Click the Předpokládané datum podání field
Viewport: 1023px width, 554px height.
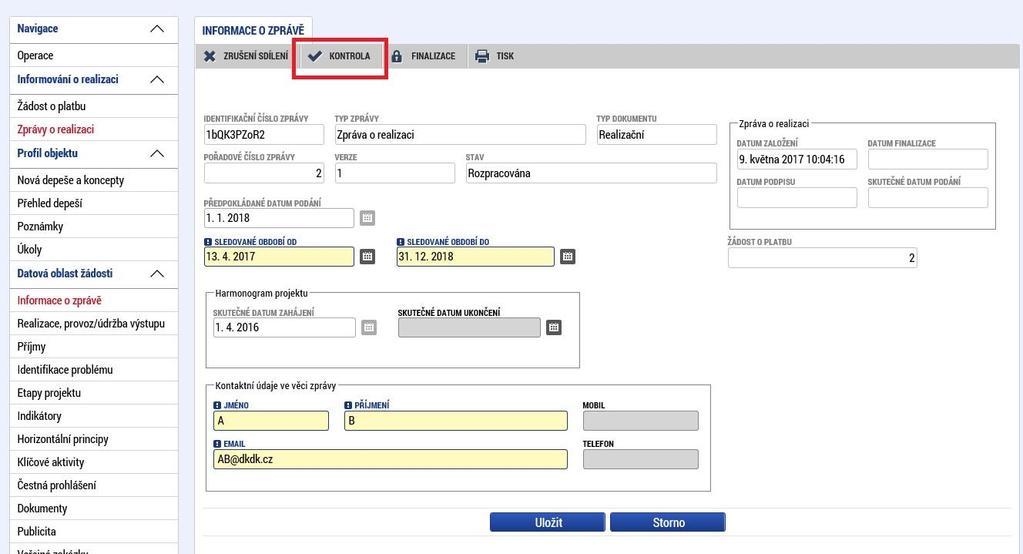279,218
